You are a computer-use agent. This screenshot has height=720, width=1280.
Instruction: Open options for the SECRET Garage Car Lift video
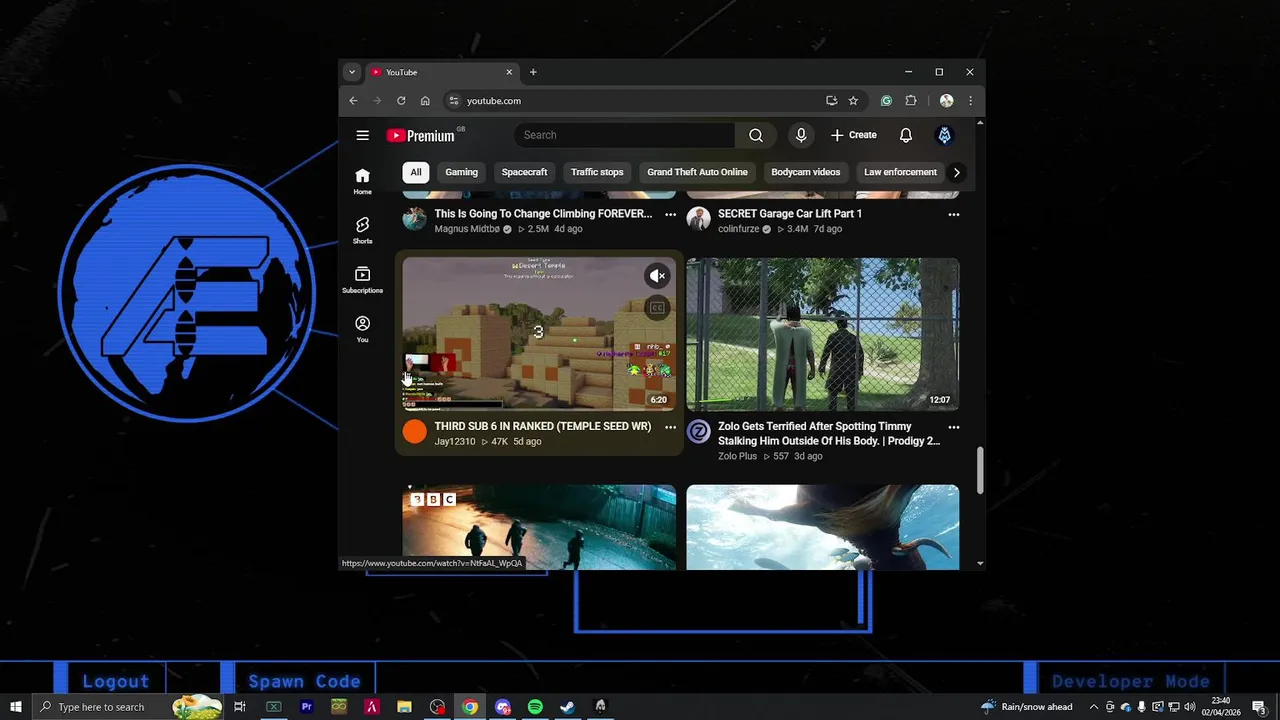pyautogui.click(x=953, y=214)
